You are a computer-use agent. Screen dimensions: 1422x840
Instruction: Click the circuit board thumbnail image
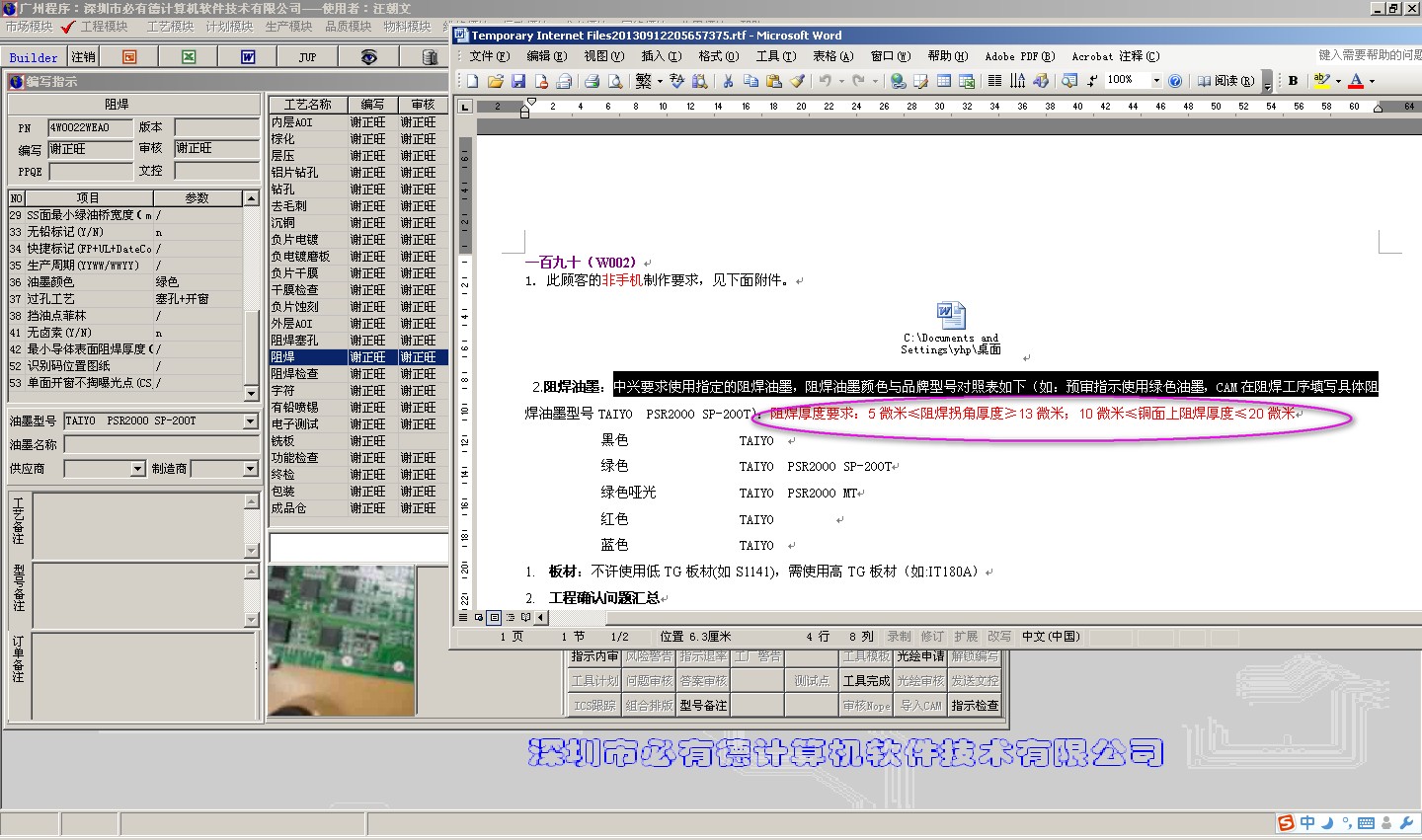(342, 641)
